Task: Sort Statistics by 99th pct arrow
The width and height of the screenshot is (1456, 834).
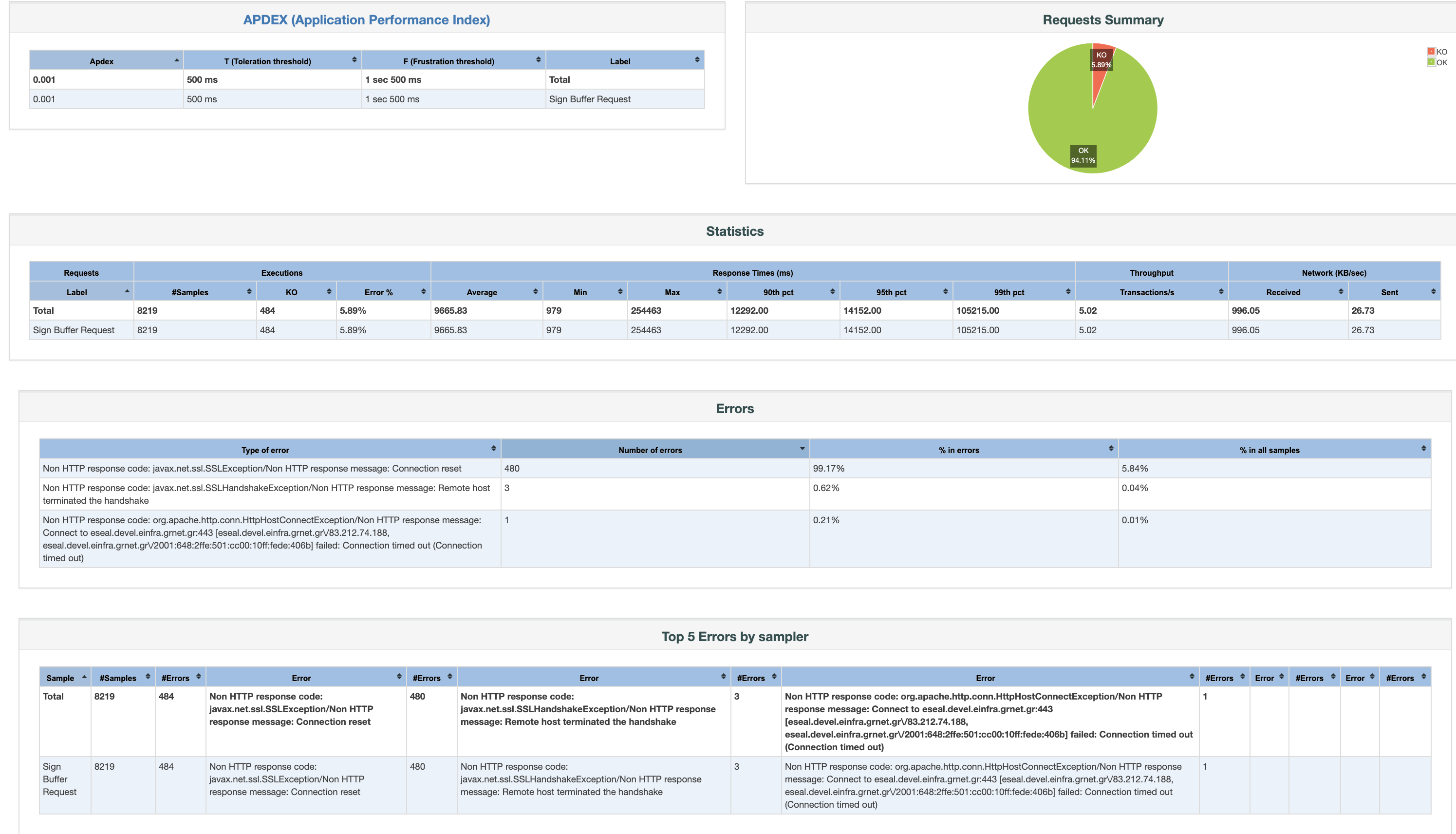Action: (x=1068, y=291)
